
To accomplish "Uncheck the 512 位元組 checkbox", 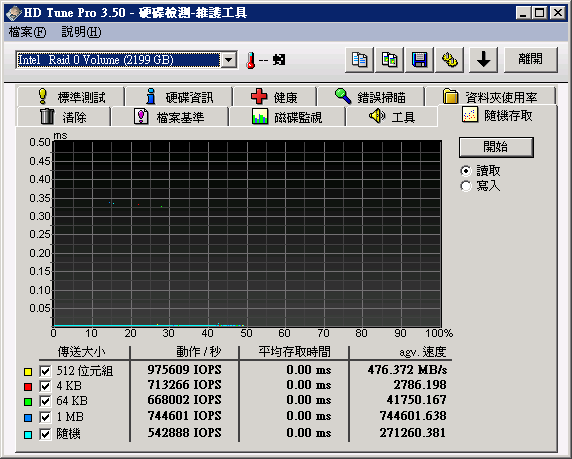I will click(x=45, y=371).
